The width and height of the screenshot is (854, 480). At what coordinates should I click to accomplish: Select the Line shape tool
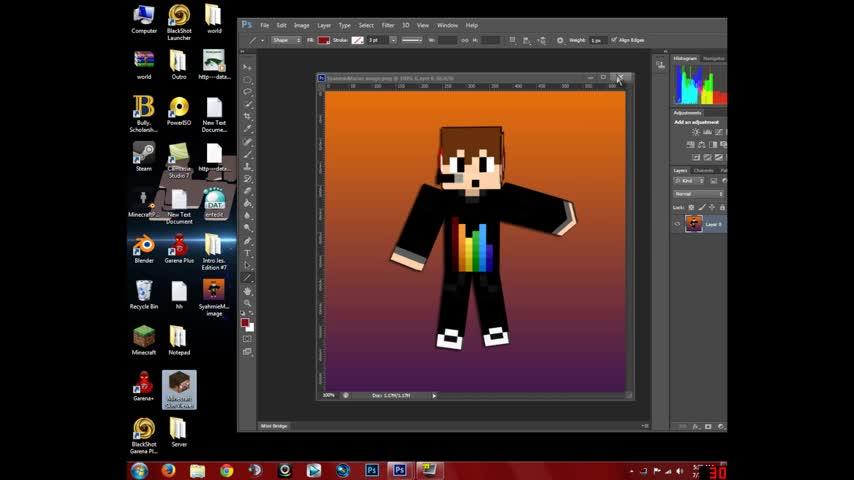[x=247, y=277]
